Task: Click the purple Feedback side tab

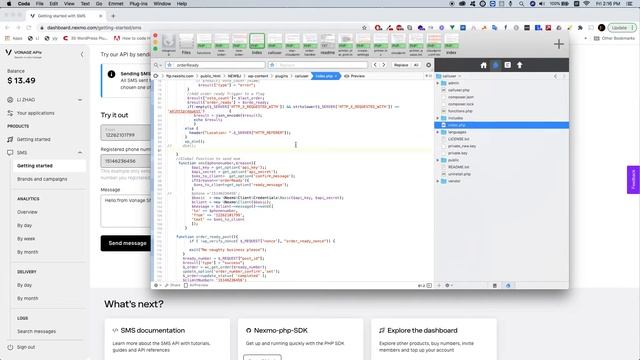Action: click(x=633, y=180)
